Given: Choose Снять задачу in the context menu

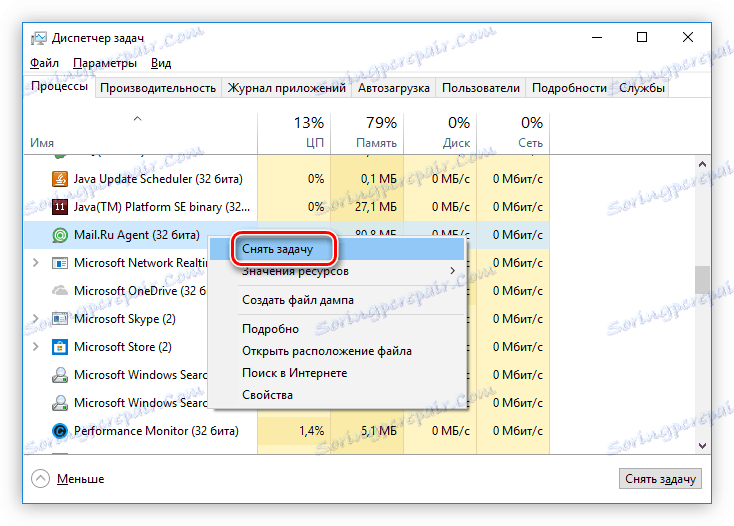Looking at the screenshot, I should click(x=337, y=249).
